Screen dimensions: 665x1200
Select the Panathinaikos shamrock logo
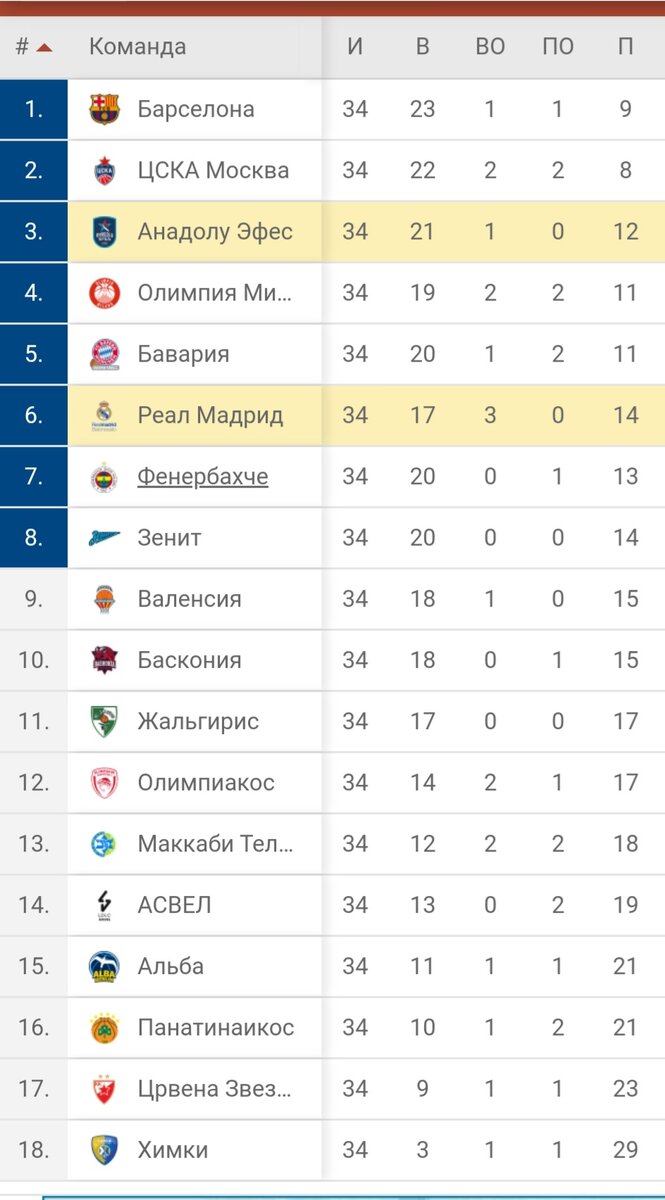(x=104, y=1027)
